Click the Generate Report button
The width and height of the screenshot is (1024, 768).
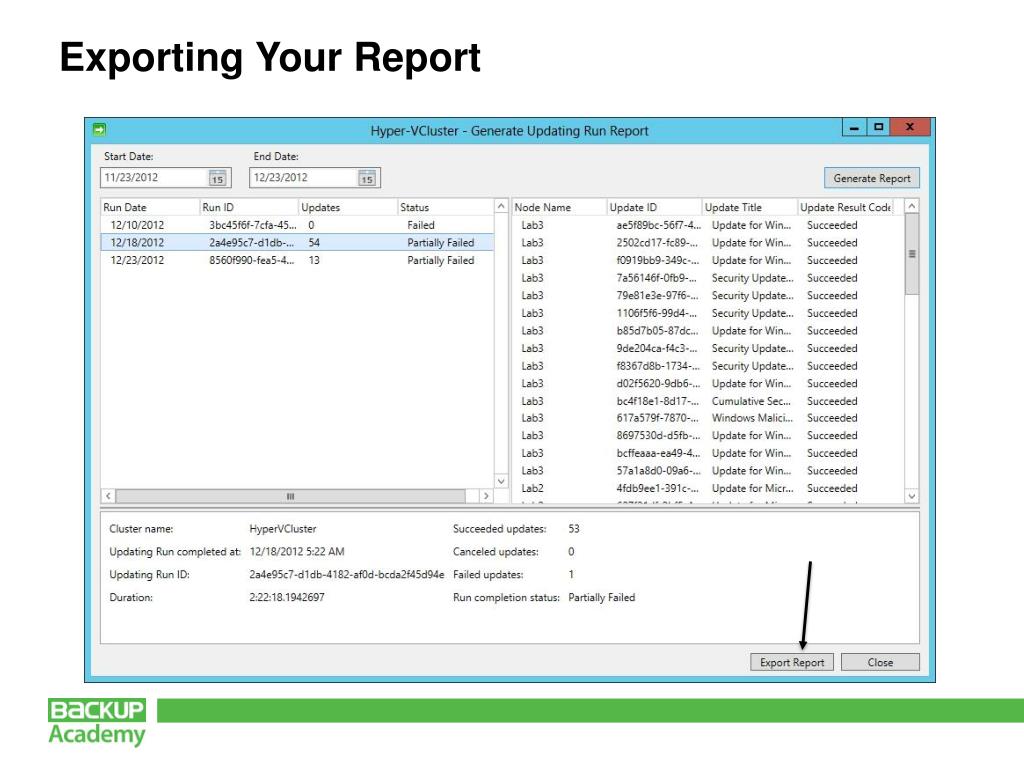[871, 178]
